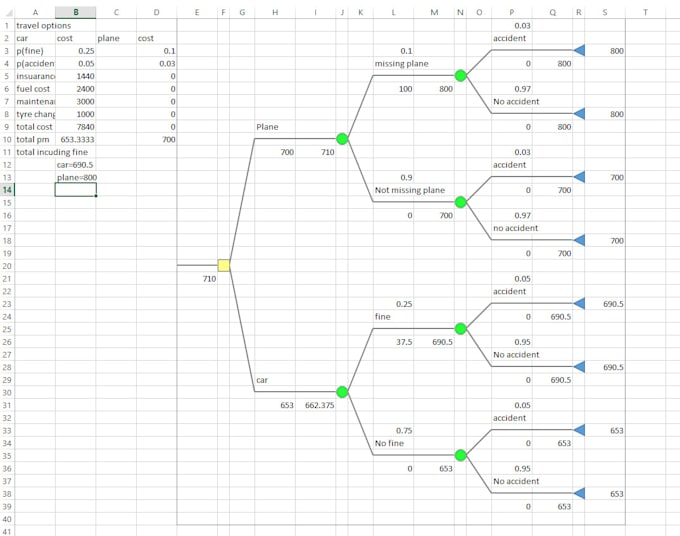680x536 pixels.
Task: Click insurance value 1440
Action: pyautogui.click(x=85, y=76)
